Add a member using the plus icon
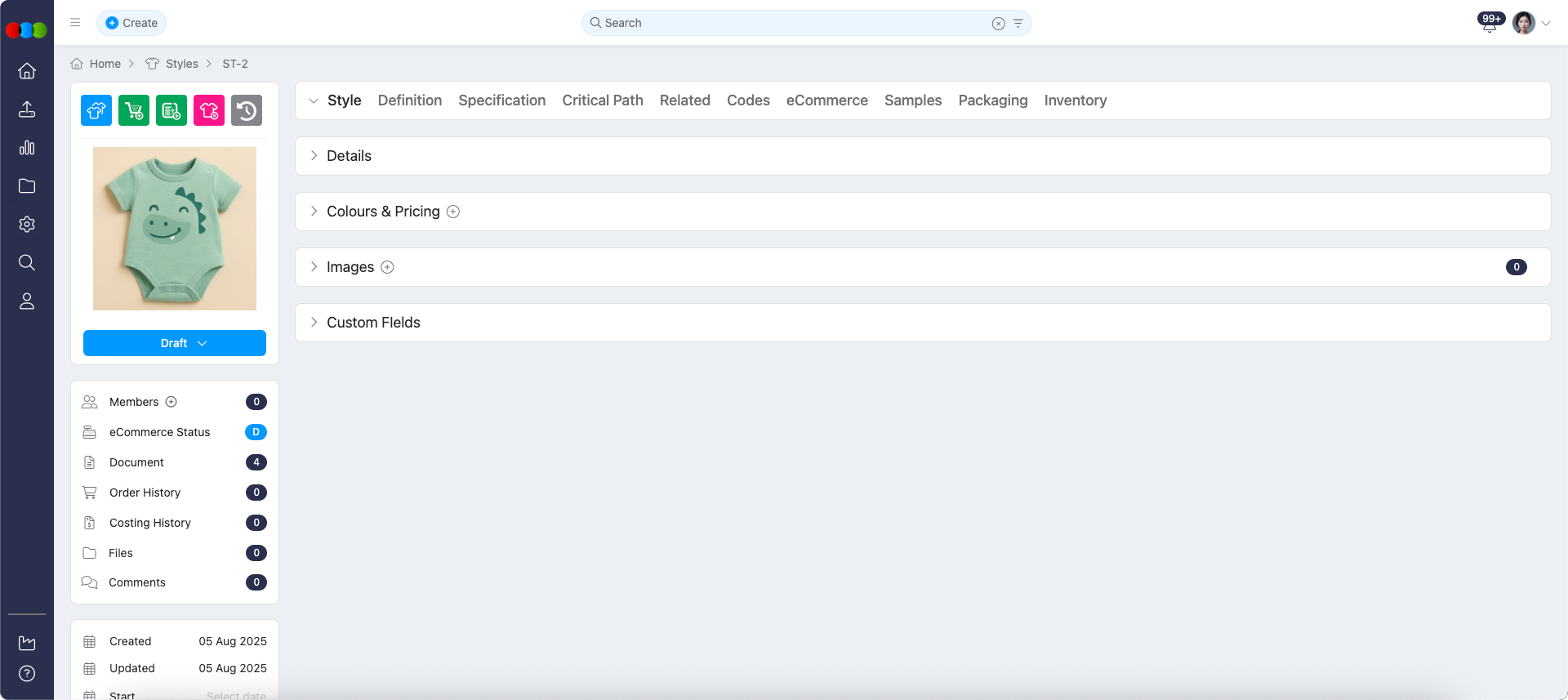 [x=171, y=402]
